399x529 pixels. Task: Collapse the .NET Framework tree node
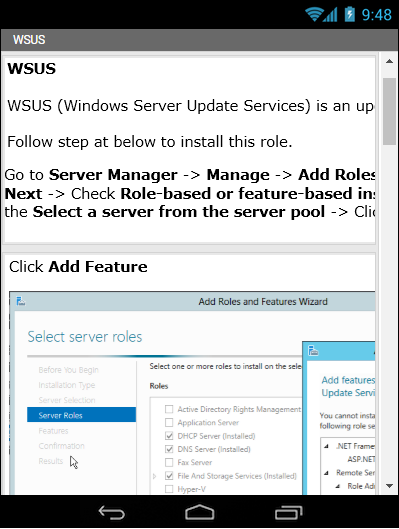[x=326, y=446]
